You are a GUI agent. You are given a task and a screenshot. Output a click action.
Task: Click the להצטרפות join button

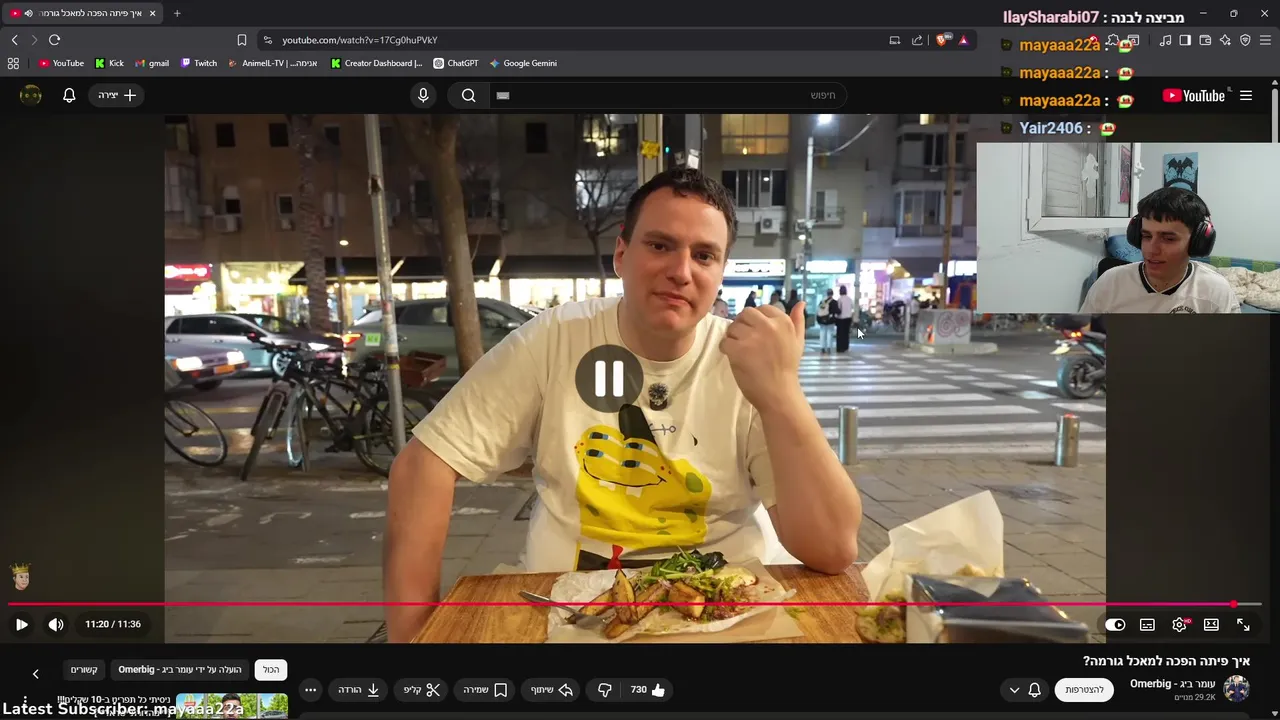1084,689
